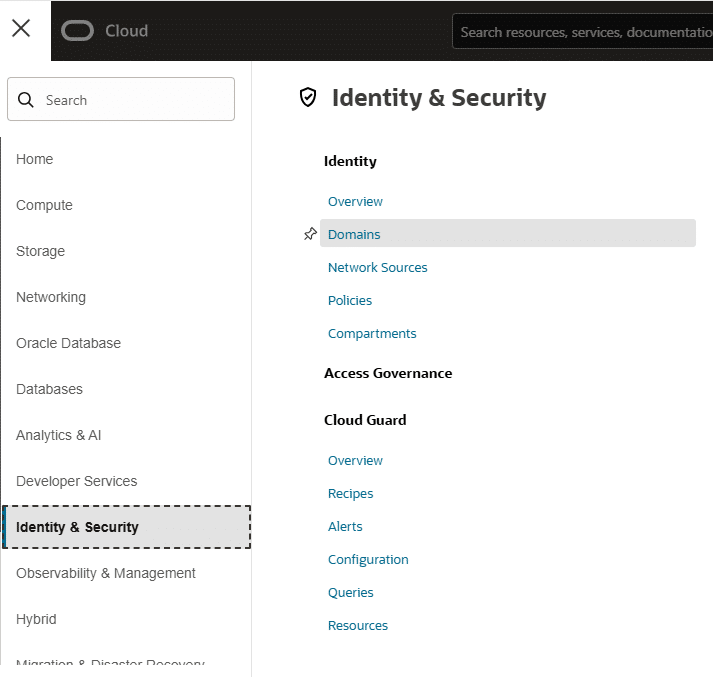Open Observability & Management category
This screenshot has width=713, height=677.
click(x=106, y=573)
